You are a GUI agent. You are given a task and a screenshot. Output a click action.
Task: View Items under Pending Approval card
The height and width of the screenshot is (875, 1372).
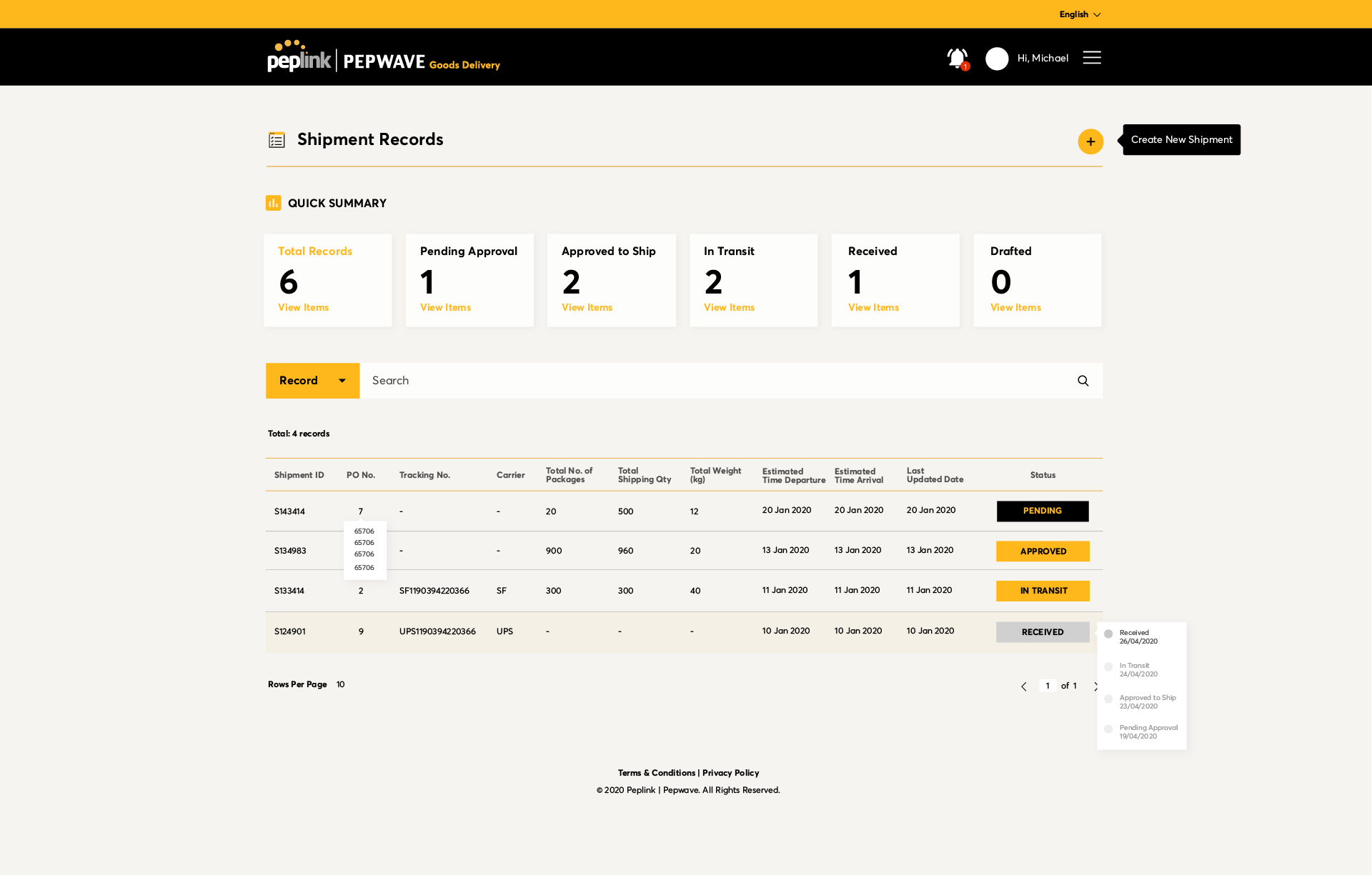pyautogui.click(x=445, y=308)
